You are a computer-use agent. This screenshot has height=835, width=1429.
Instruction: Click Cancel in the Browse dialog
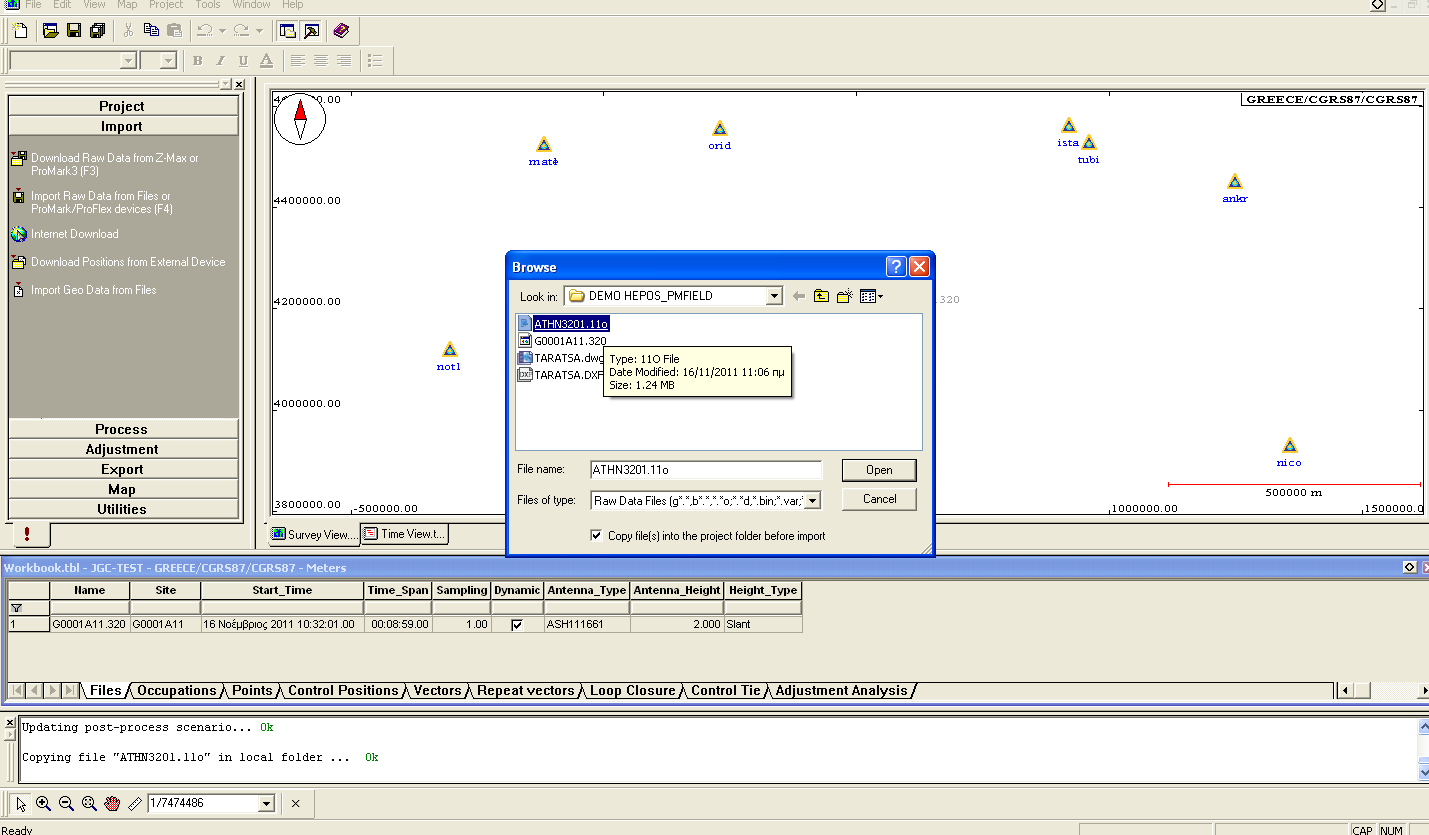(x=879, y=499)
